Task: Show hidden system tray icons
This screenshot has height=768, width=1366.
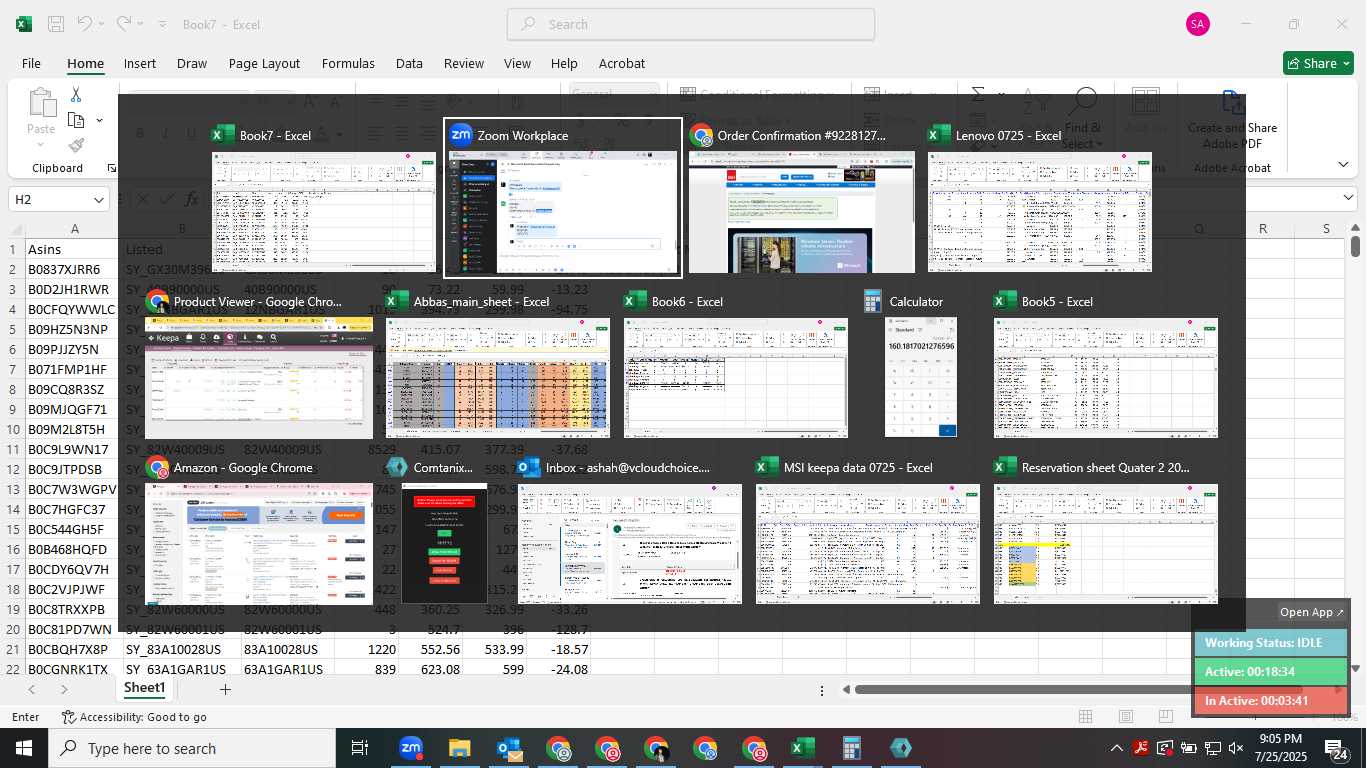Action: point(1117,748)
